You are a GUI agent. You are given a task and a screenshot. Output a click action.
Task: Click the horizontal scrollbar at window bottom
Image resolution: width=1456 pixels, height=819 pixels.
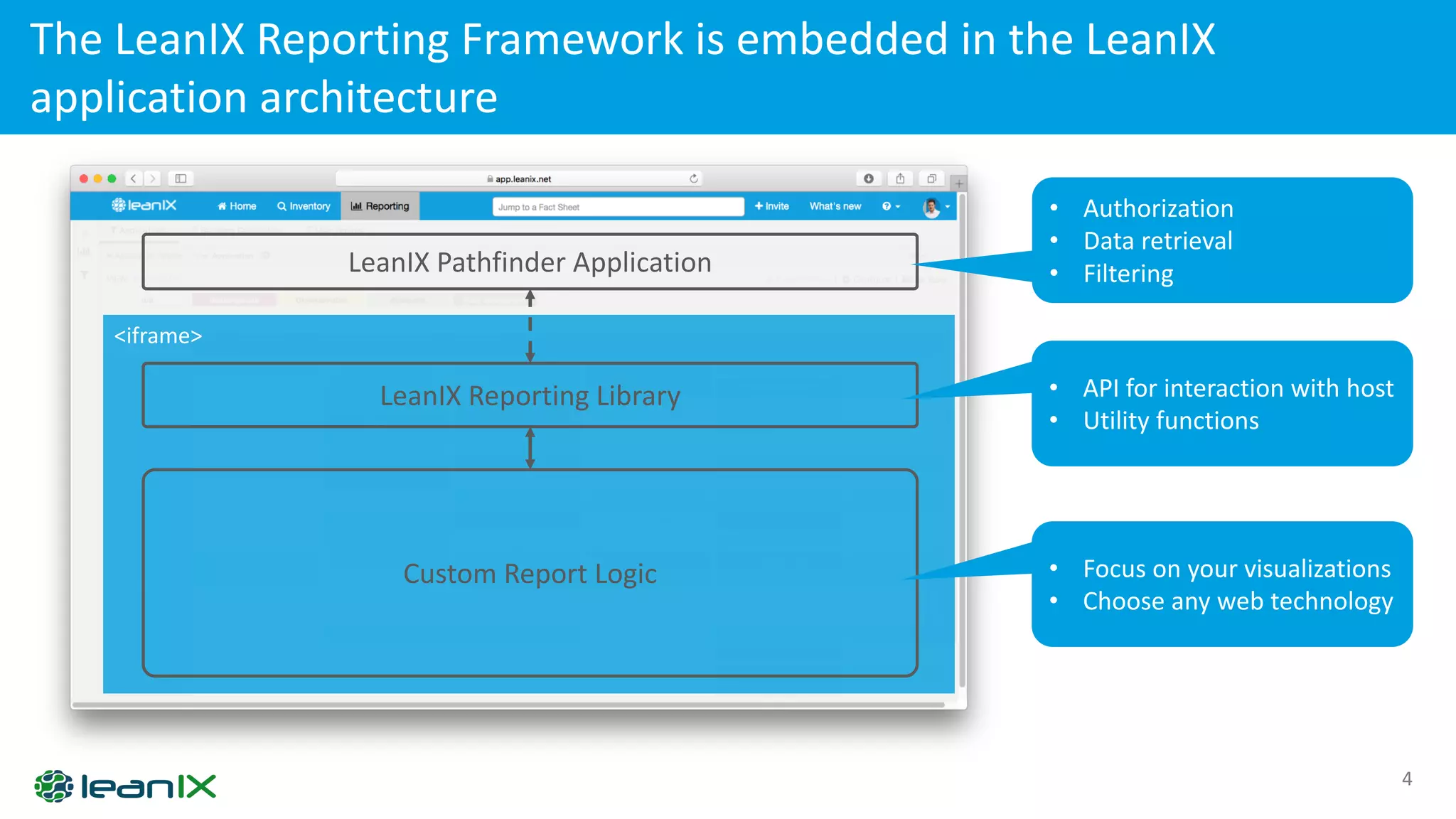[508, 705]
